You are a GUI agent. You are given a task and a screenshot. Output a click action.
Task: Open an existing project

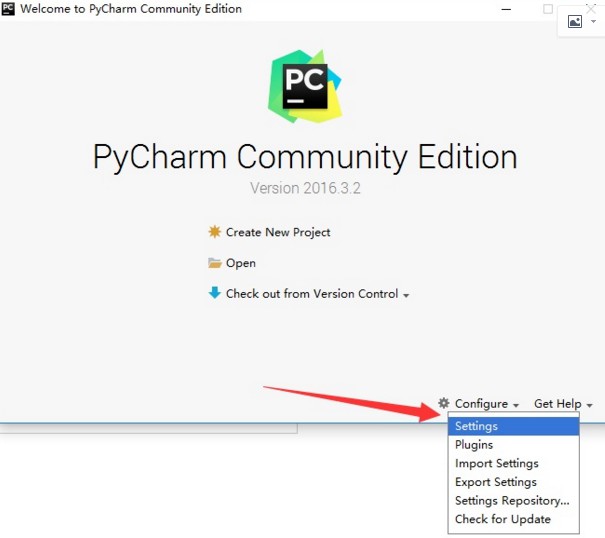pos(241,263)
